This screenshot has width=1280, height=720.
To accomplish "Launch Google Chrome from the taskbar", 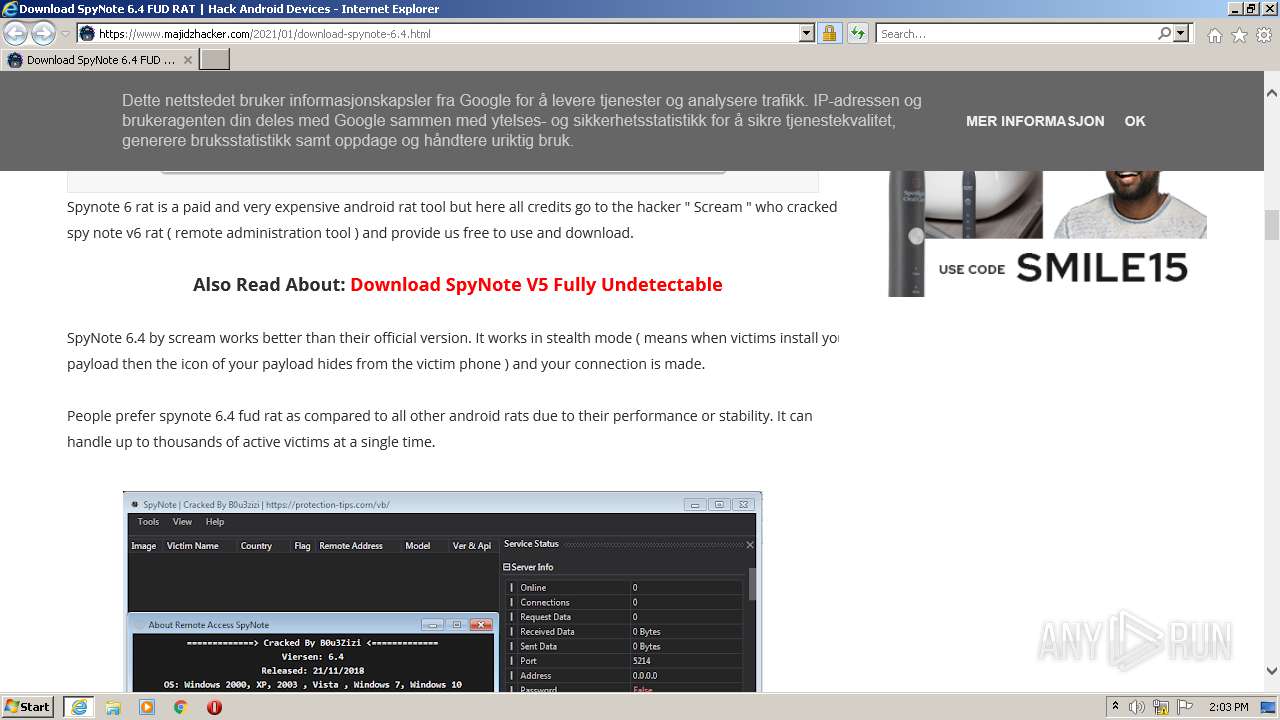I will coord(181,707).
